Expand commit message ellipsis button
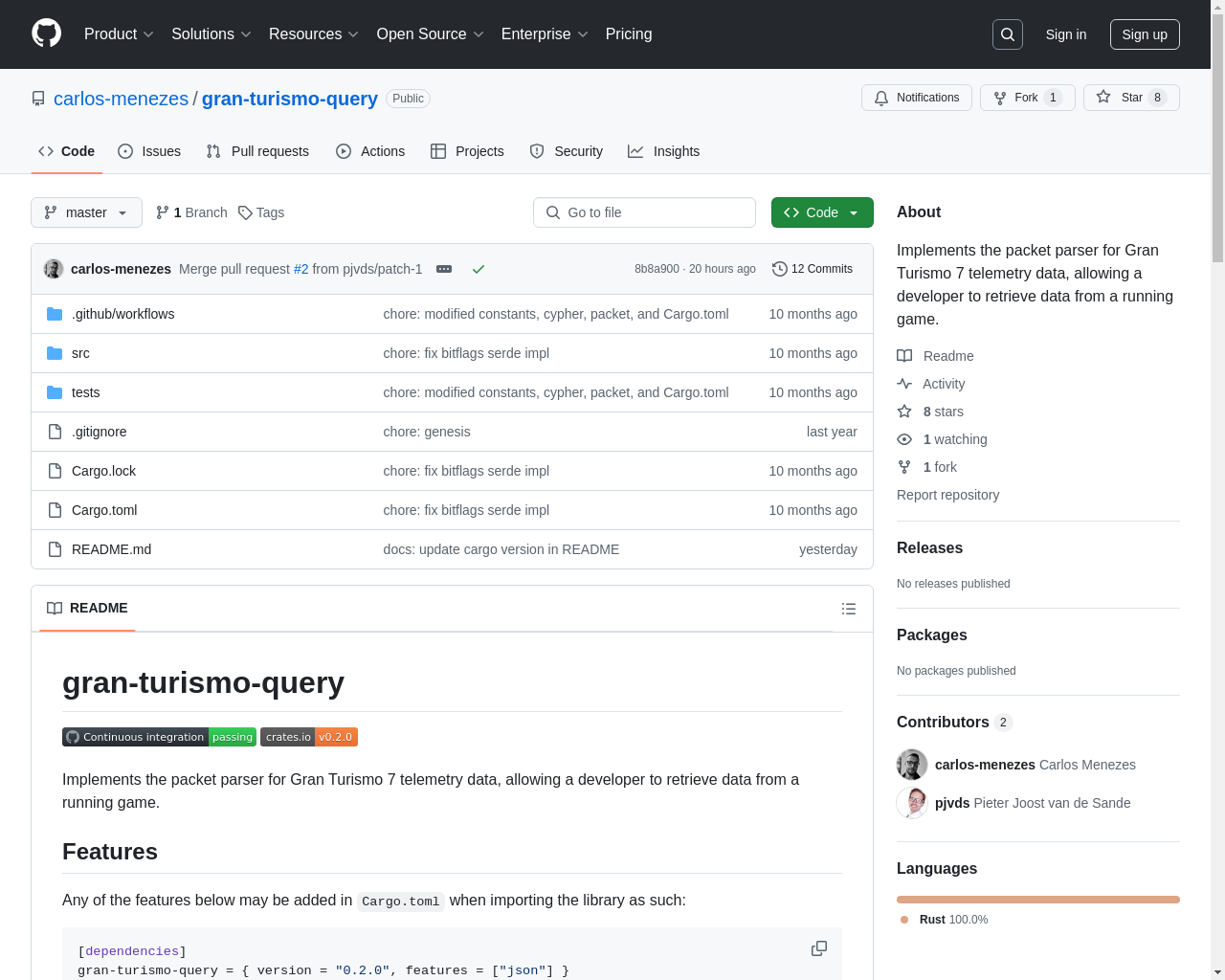Screen dimensions: 1225x980 [444, 269]
